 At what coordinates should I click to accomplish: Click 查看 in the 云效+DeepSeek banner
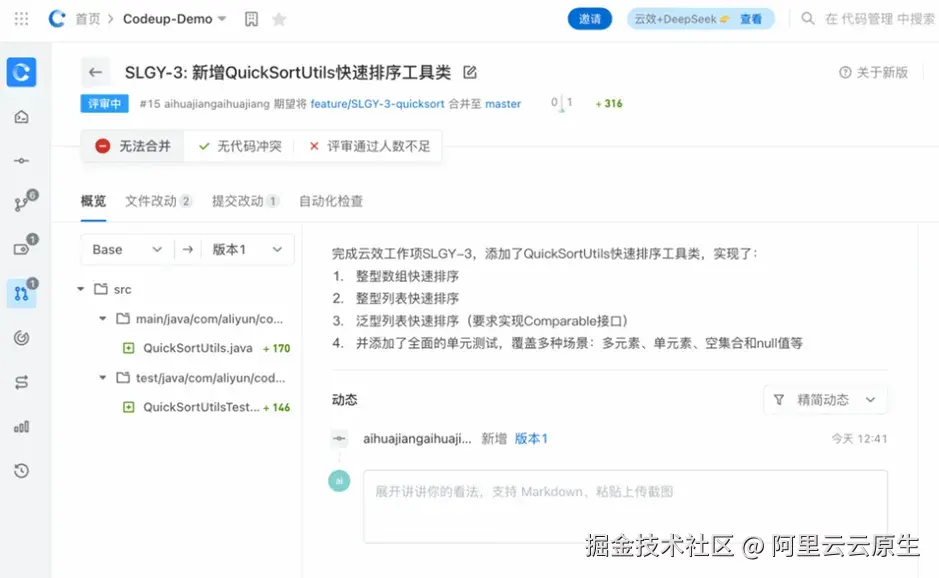point(751,19)
